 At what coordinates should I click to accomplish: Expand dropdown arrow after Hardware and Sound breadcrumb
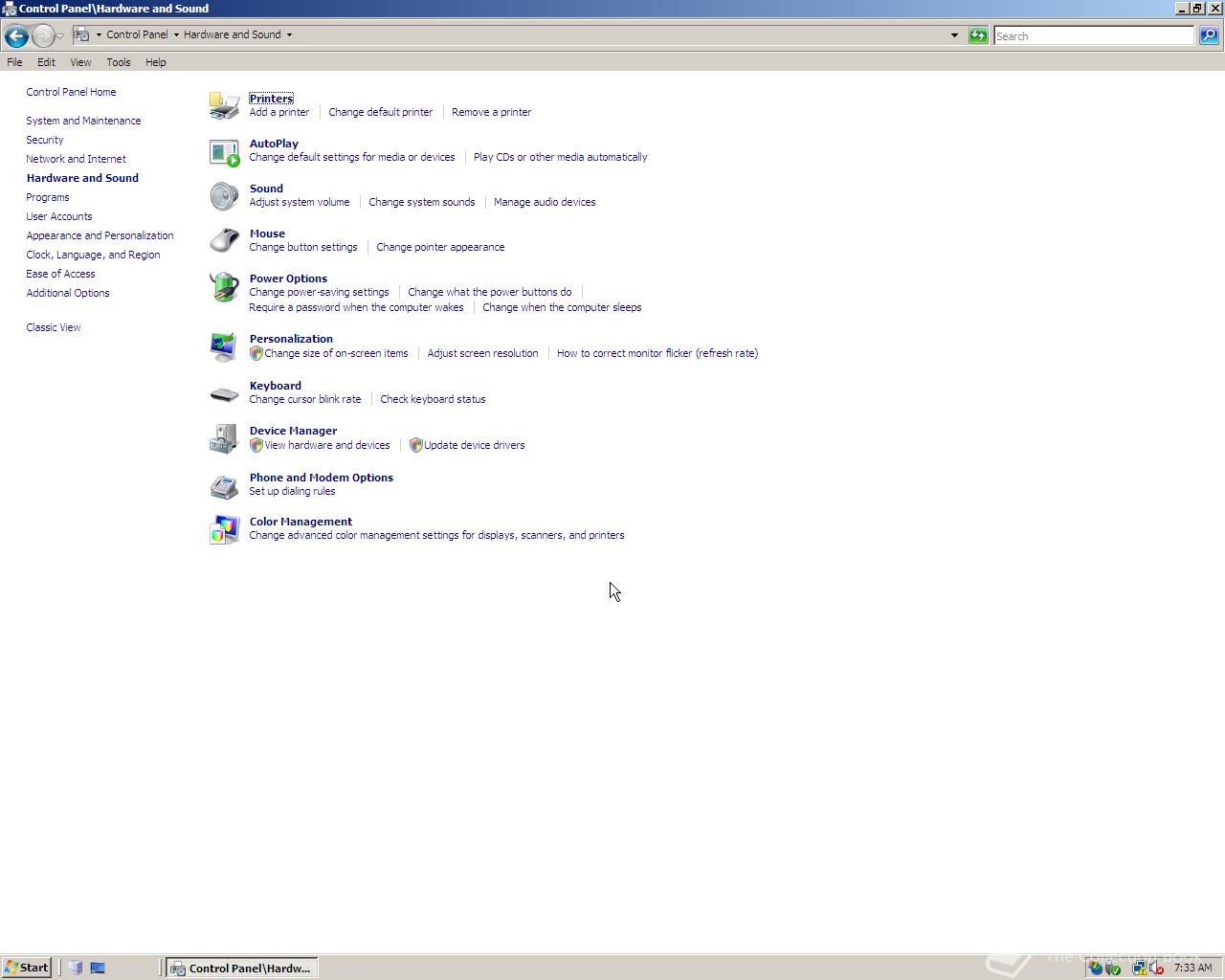tap(289, 34)
